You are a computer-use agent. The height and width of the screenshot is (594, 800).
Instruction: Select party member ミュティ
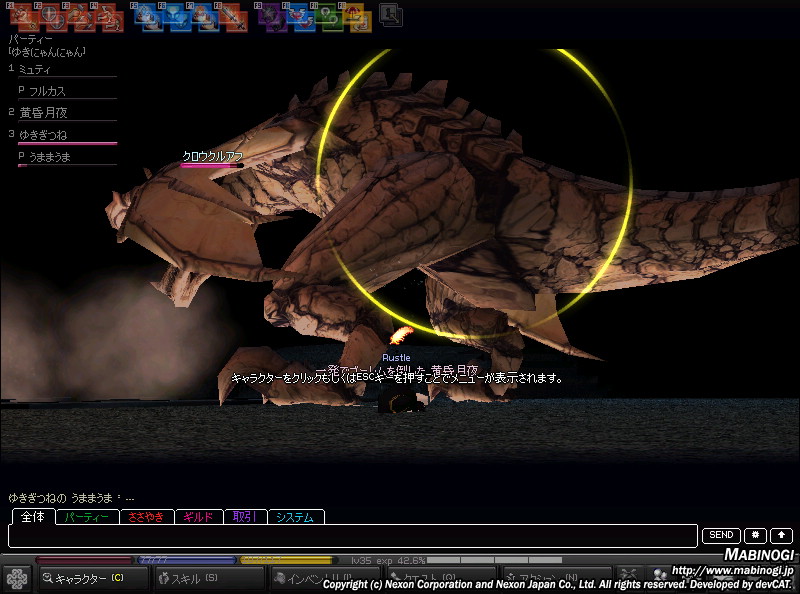pyautogui.click(x=35, y=69)
